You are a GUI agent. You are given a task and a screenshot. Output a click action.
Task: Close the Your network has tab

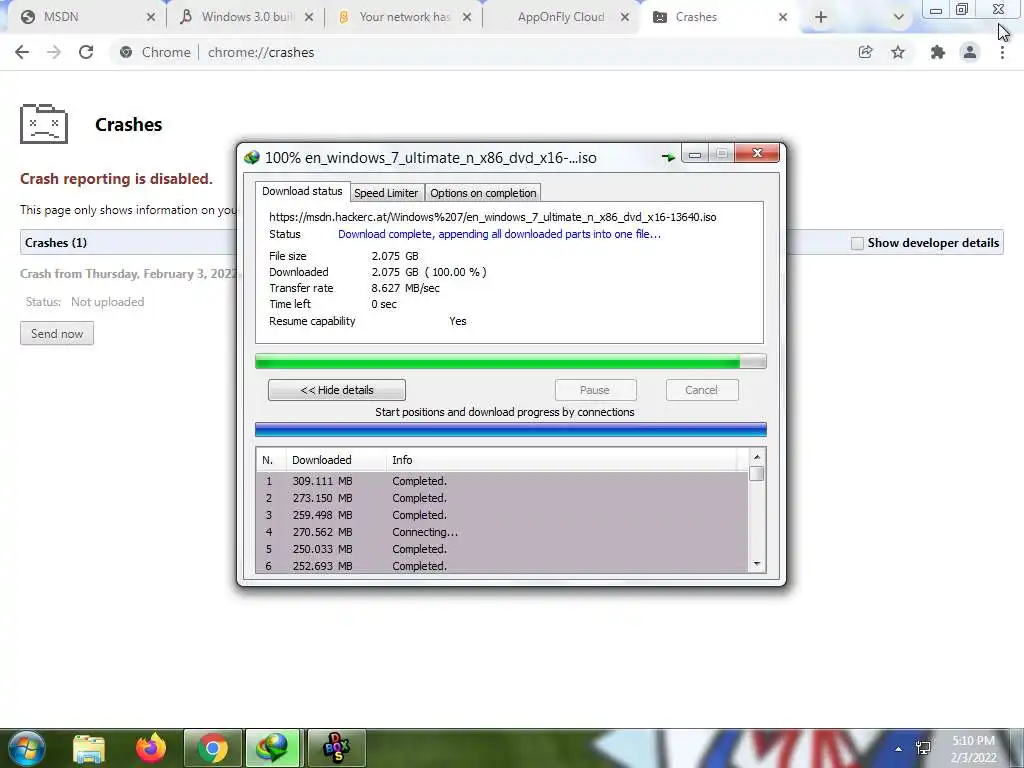[467, 17]
